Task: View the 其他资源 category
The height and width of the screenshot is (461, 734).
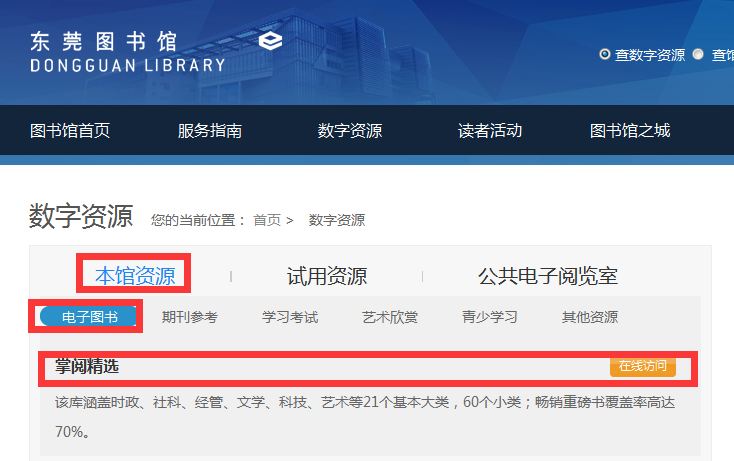Action: click(590, 317)
